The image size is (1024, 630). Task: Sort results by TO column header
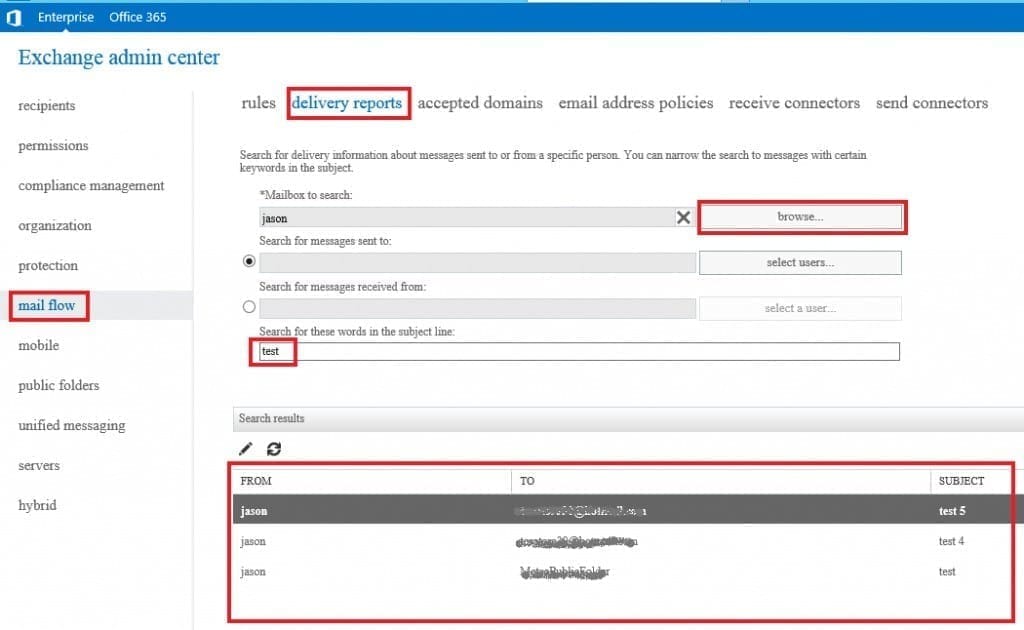527,481
